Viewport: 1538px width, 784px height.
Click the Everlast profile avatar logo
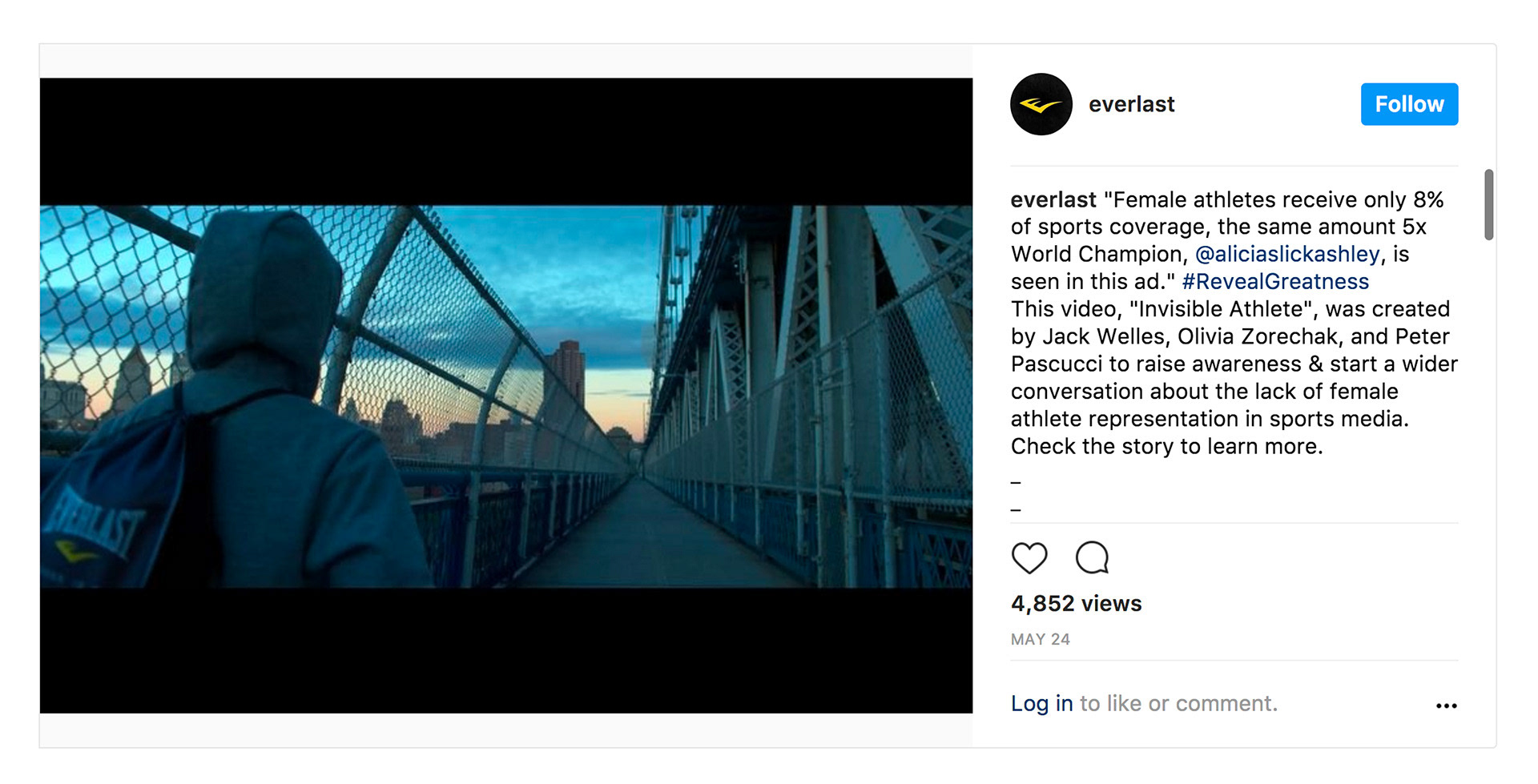pyautogui.click(x=1041, y=104)
